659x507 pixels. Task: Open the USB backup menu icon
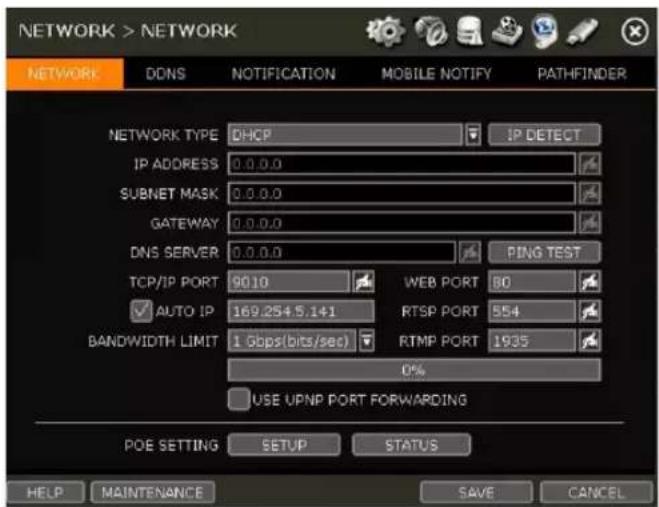[582, 32]
